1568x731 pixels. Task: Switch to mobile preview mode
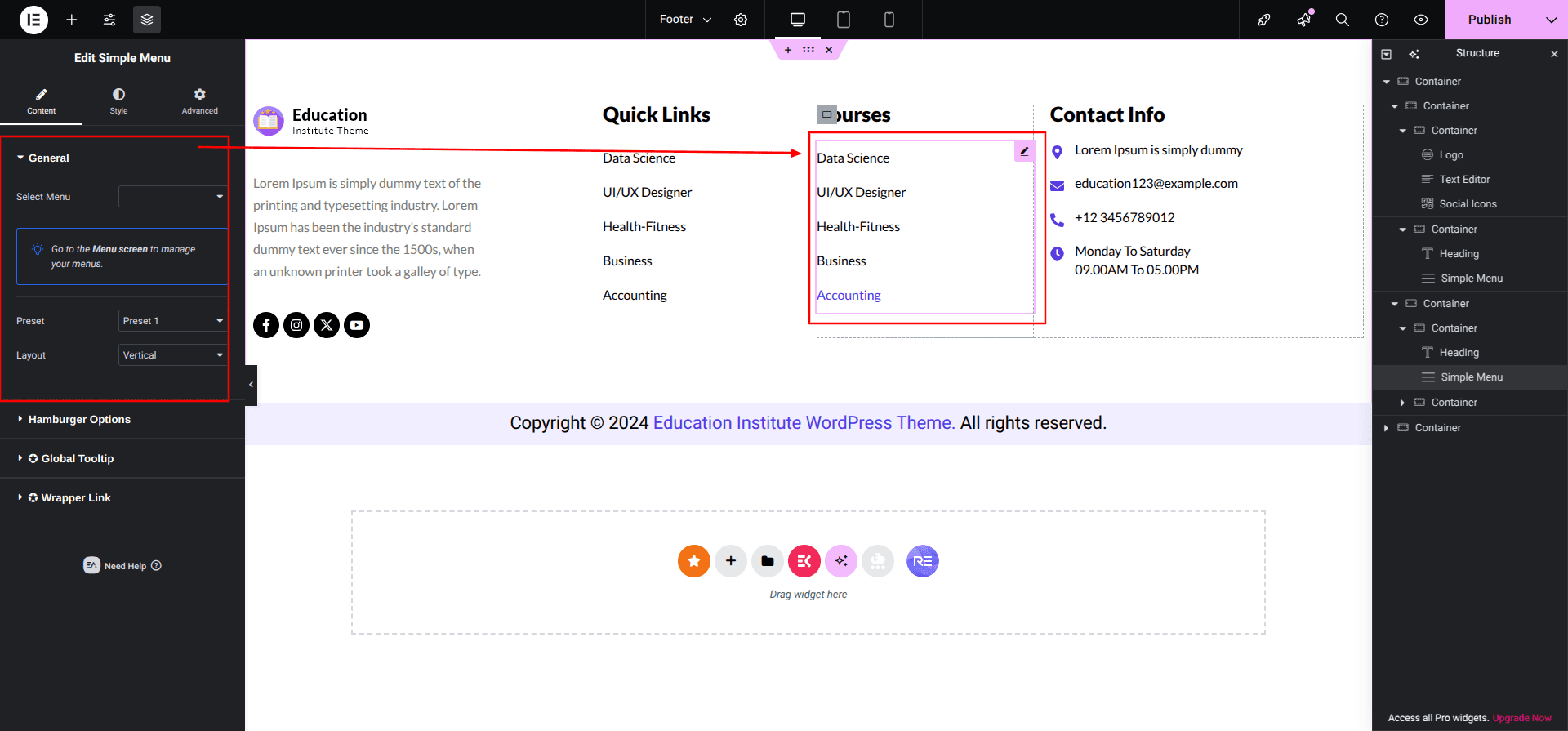889,20
